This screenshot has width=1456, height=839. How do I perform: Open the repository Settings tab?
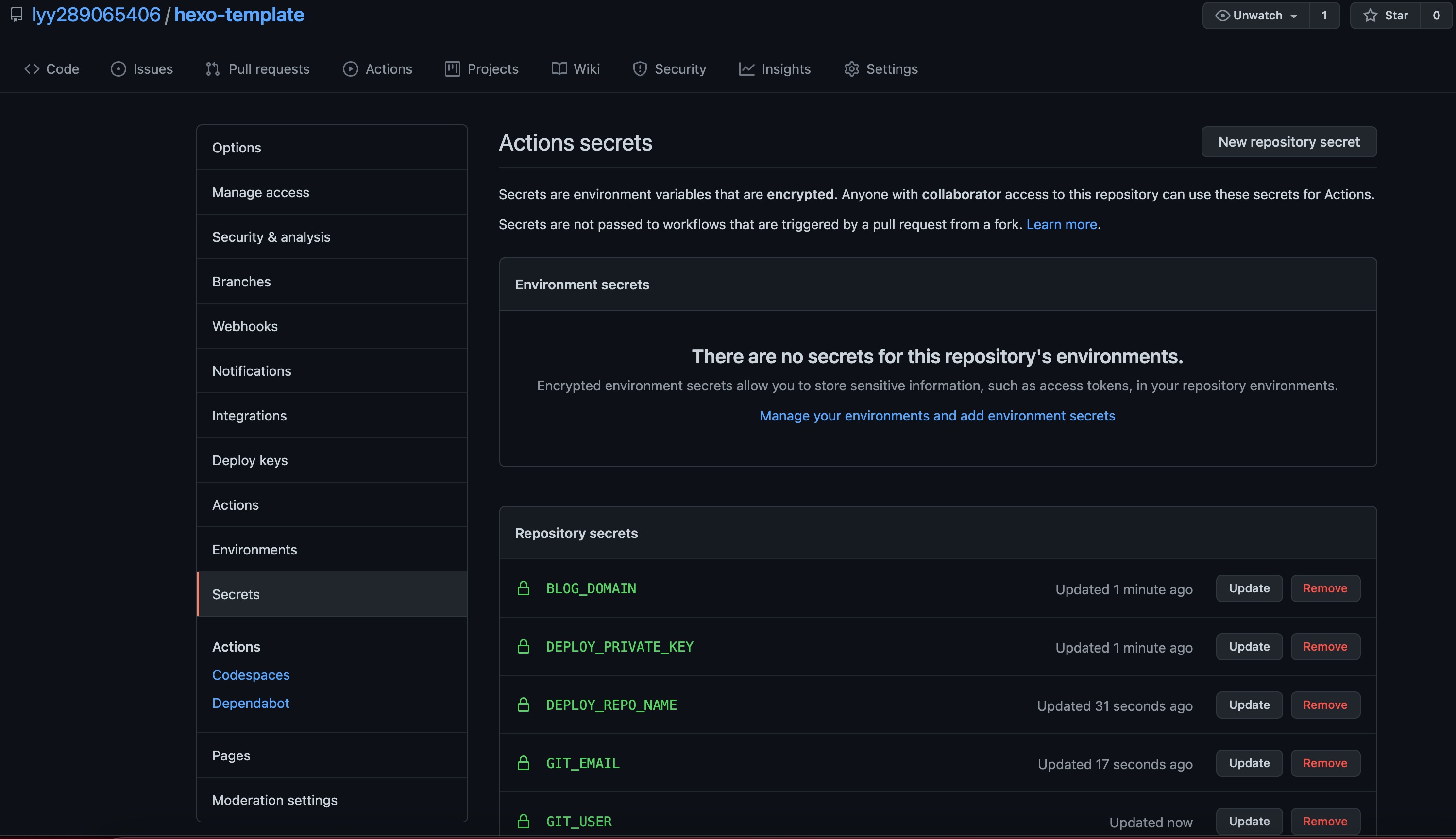(x=881, y=69)
